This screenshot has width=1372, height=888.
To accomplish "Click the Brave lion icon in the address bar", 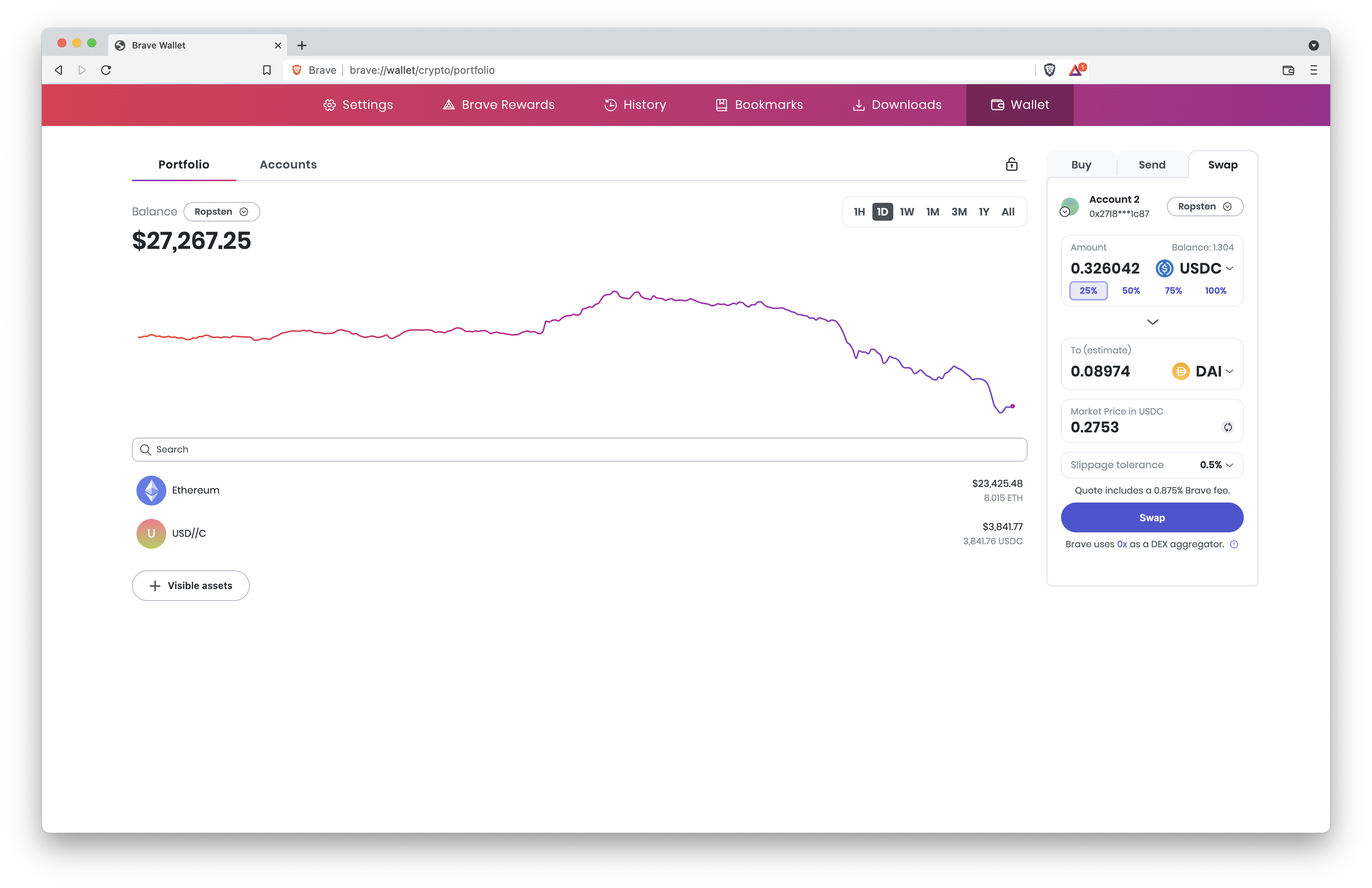I will coord(297,70).
